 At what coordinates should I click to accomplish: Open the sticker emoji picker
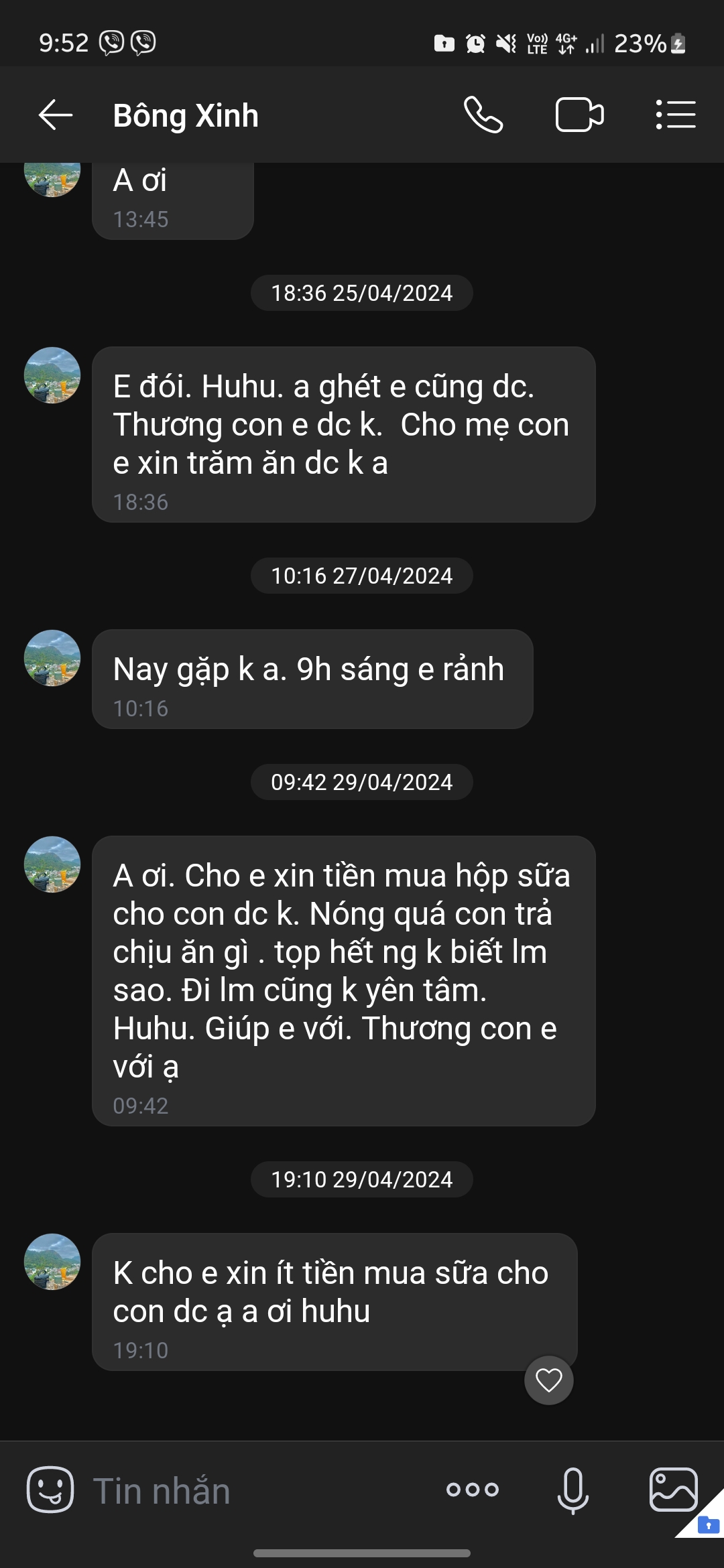50,1489
